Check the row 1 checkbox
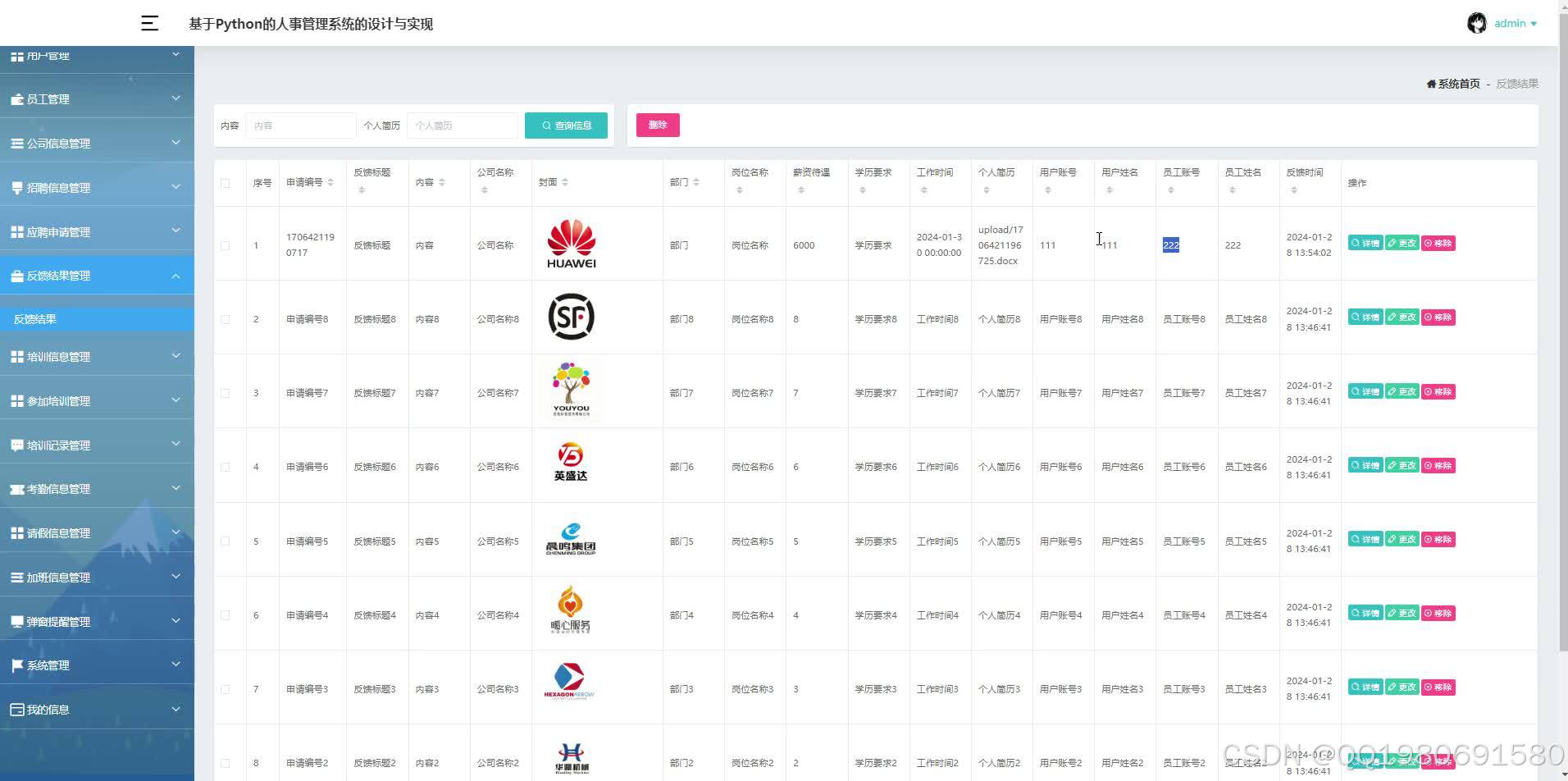The width and height of the screenshot is (1568, 781). pos(226,245)
